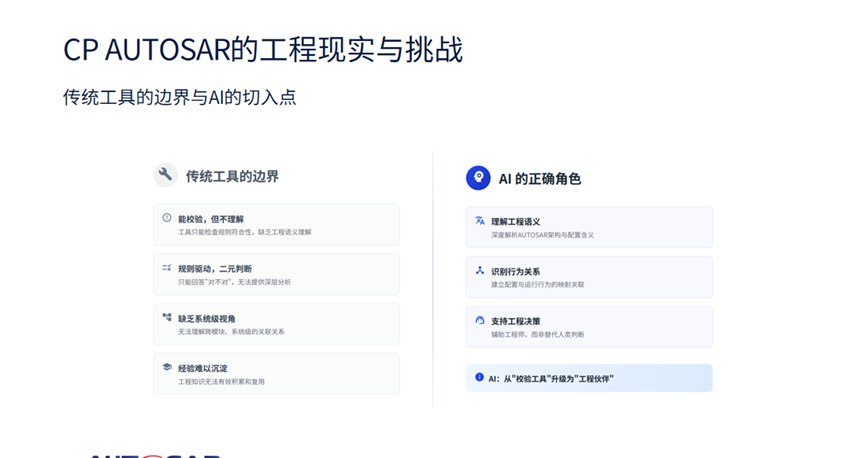Click the translate icon beside 理解工程语义
This screenshot has width=865, height=458.
(480, 221)
